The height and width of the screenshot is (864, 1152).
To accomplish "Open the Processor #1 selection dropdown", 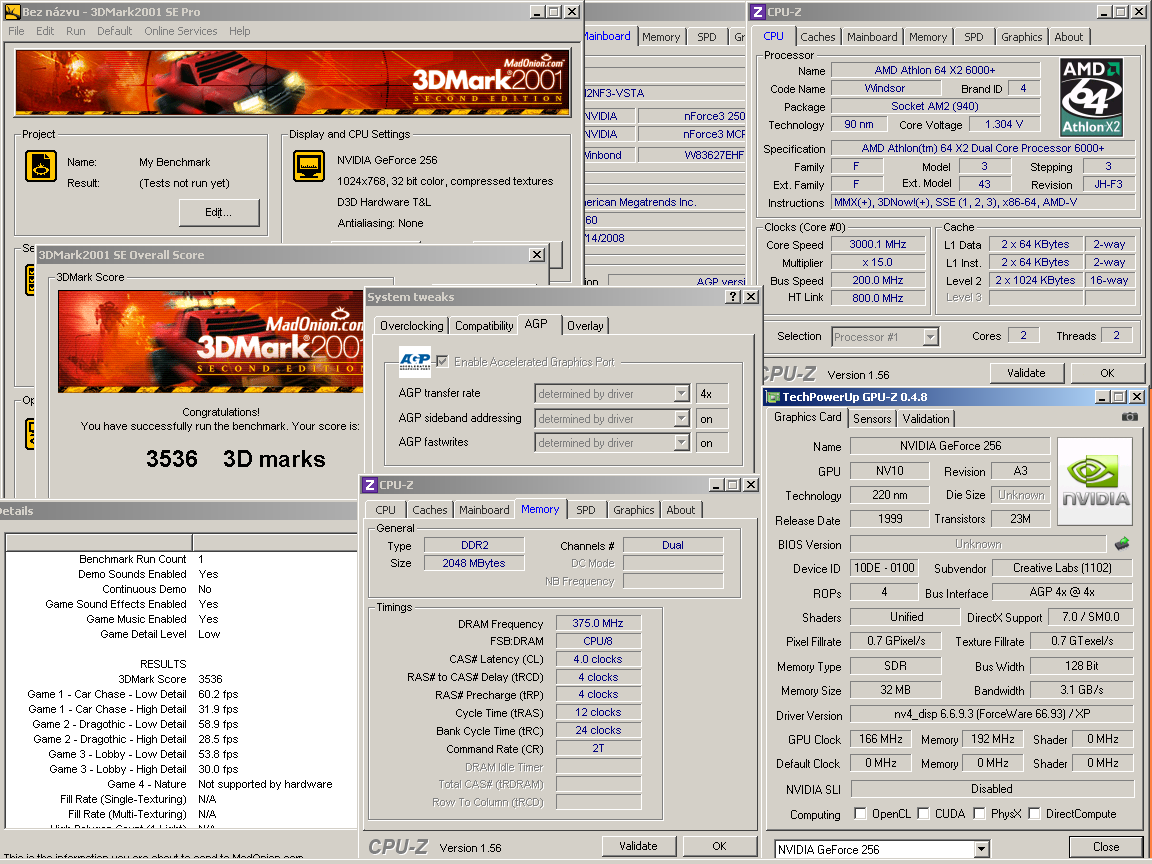I will [930, 336].
